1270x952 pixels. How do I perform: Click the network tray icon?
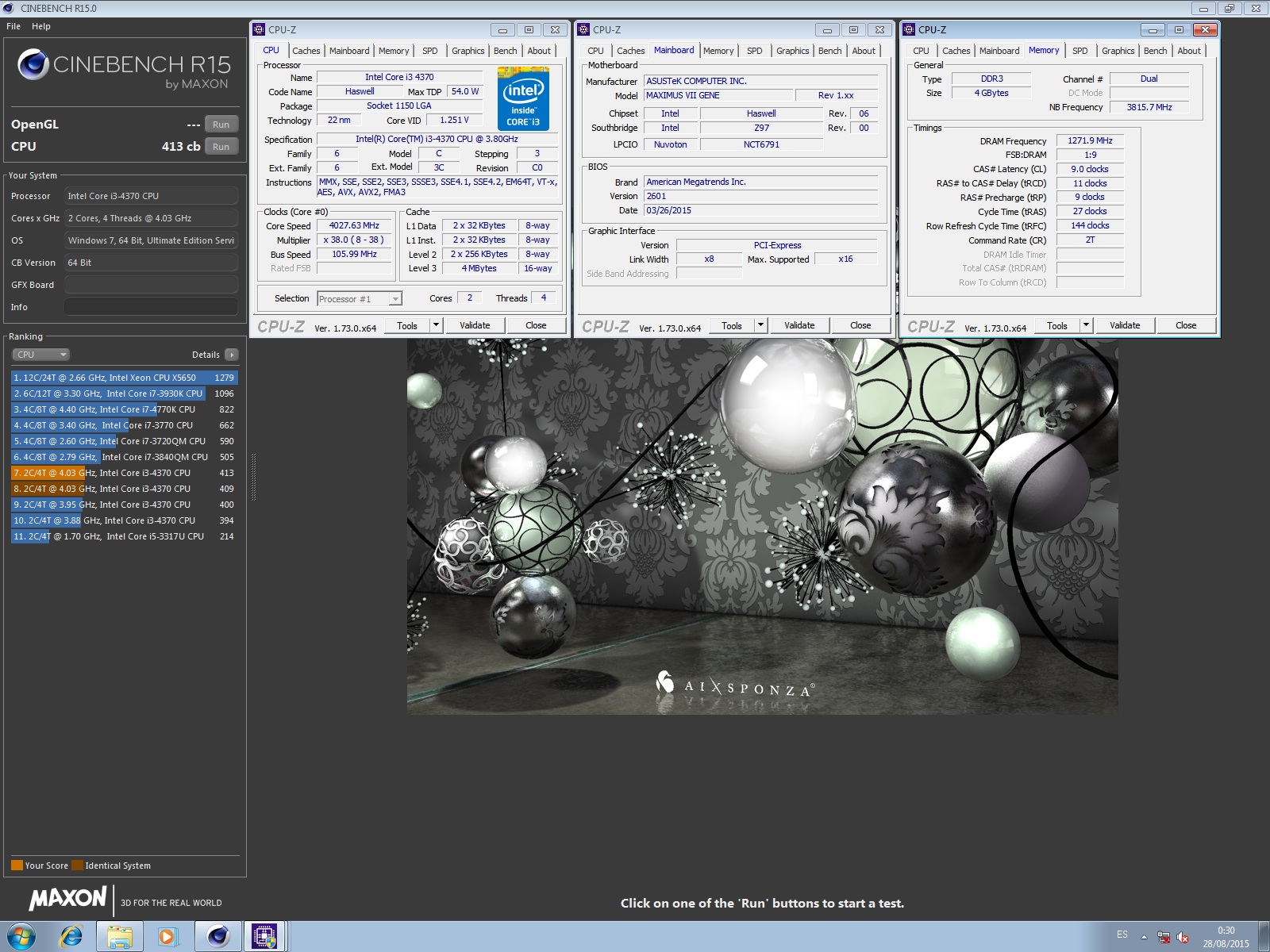tap(1164, 937)
